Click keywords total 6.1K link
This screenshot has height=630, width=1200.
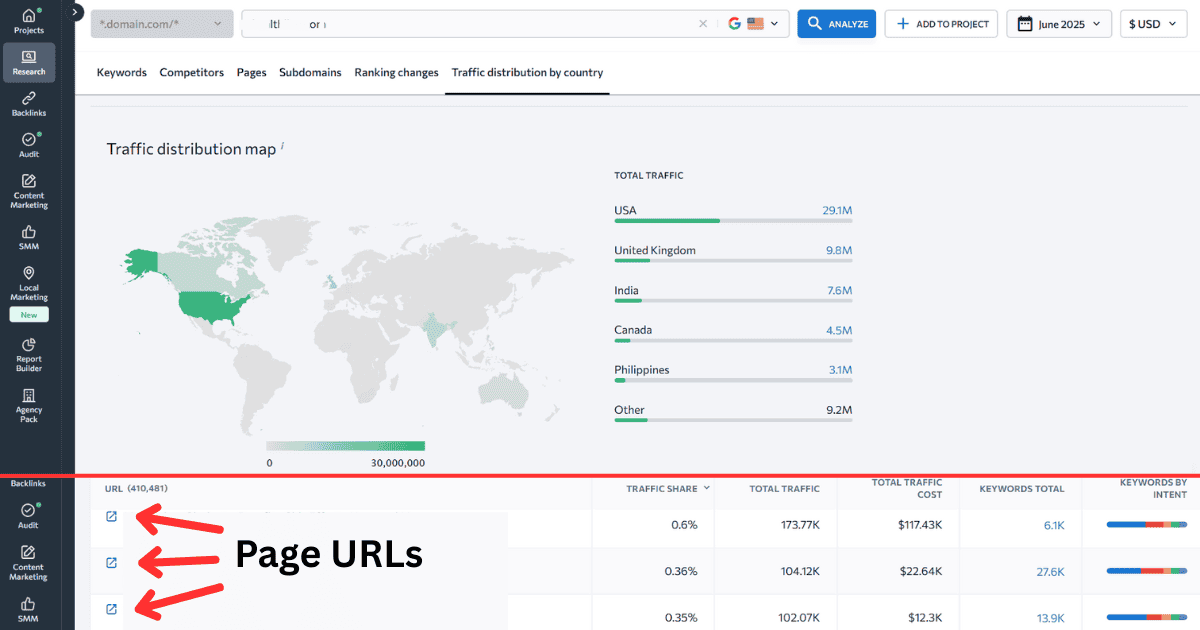click(x=1055, y=525)
